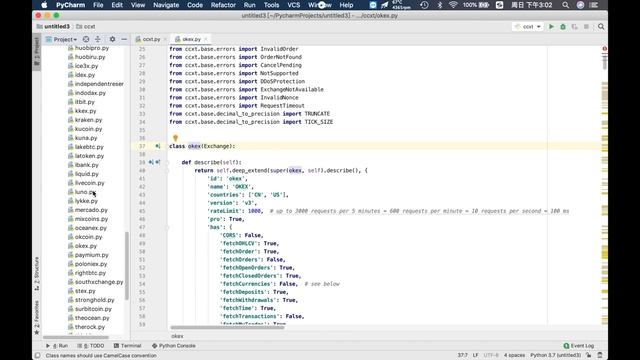Image resolution: width=640 pixels, height=360 pixels.
Task: Close the okex.py tab
Action: [206, 39]
